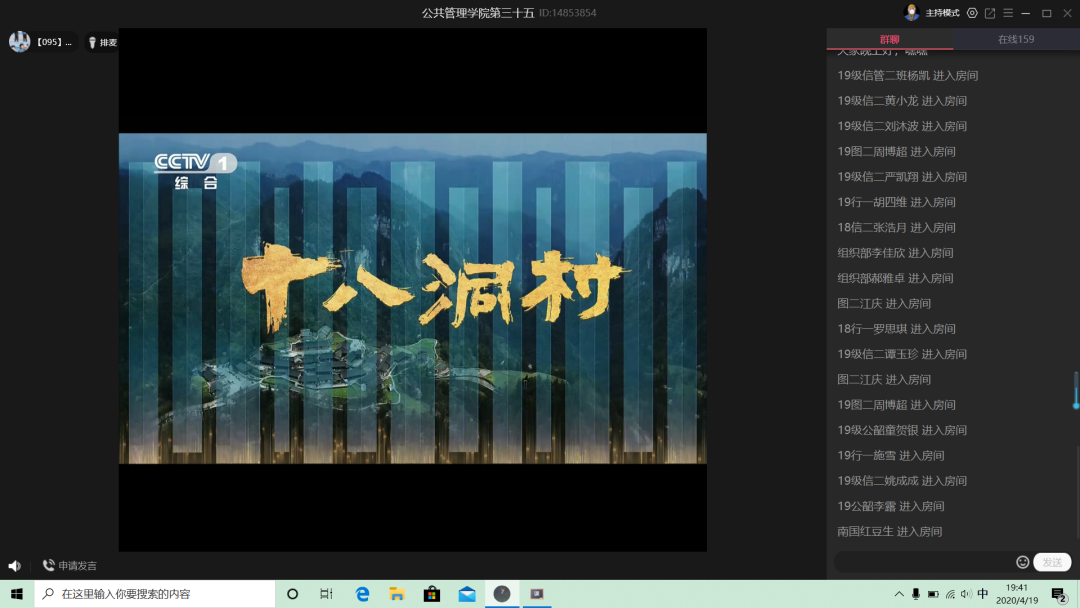Viewport: 1080px width, 608px height.
Task: Click chat line 19公韶李露 进入房间
Action: point(891,506)
